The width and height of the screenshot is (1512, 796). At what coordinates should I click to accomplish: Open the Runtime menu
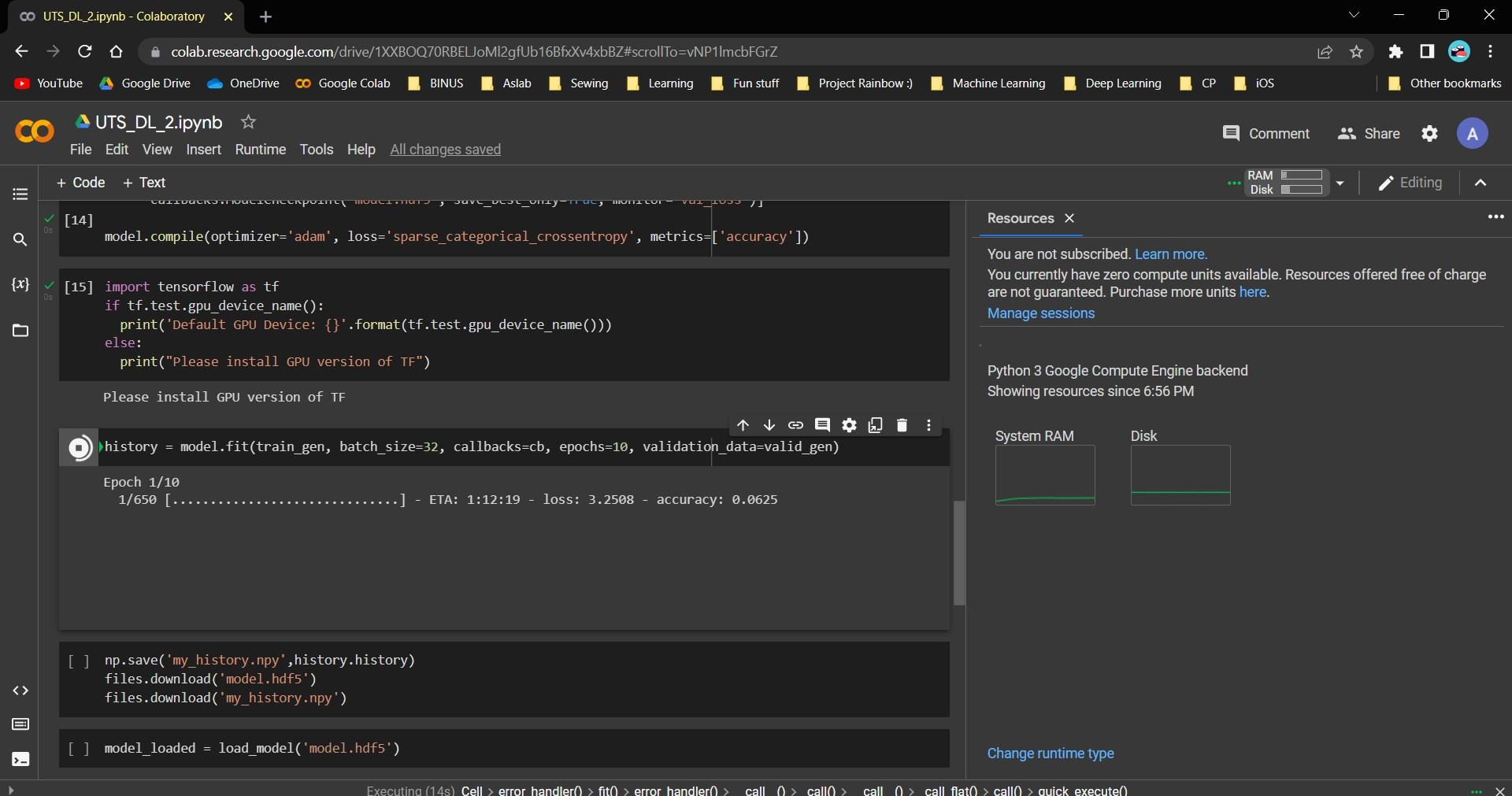click(x=261, y=150)
